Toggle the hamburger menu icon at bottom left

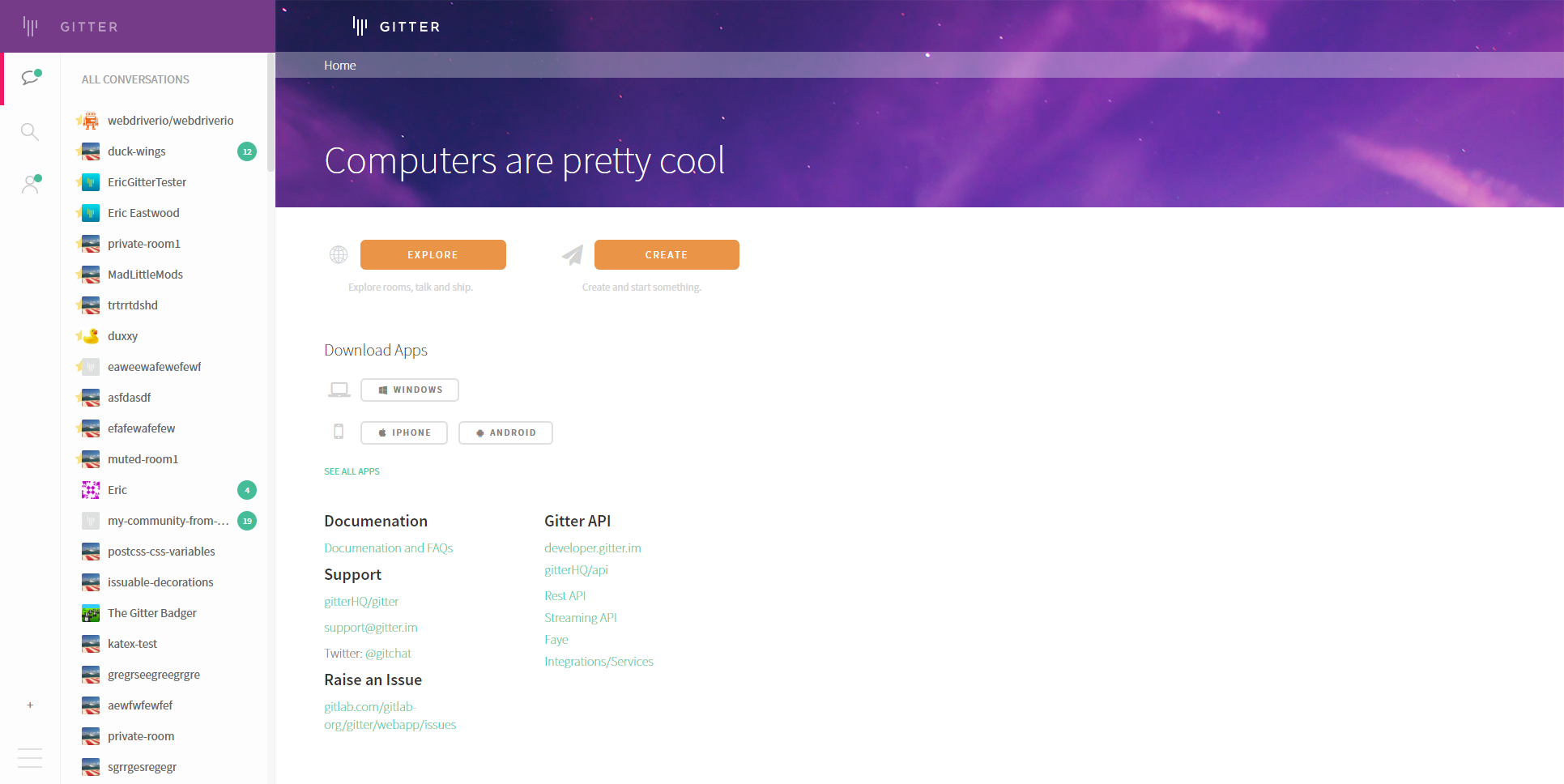point(30,757)
